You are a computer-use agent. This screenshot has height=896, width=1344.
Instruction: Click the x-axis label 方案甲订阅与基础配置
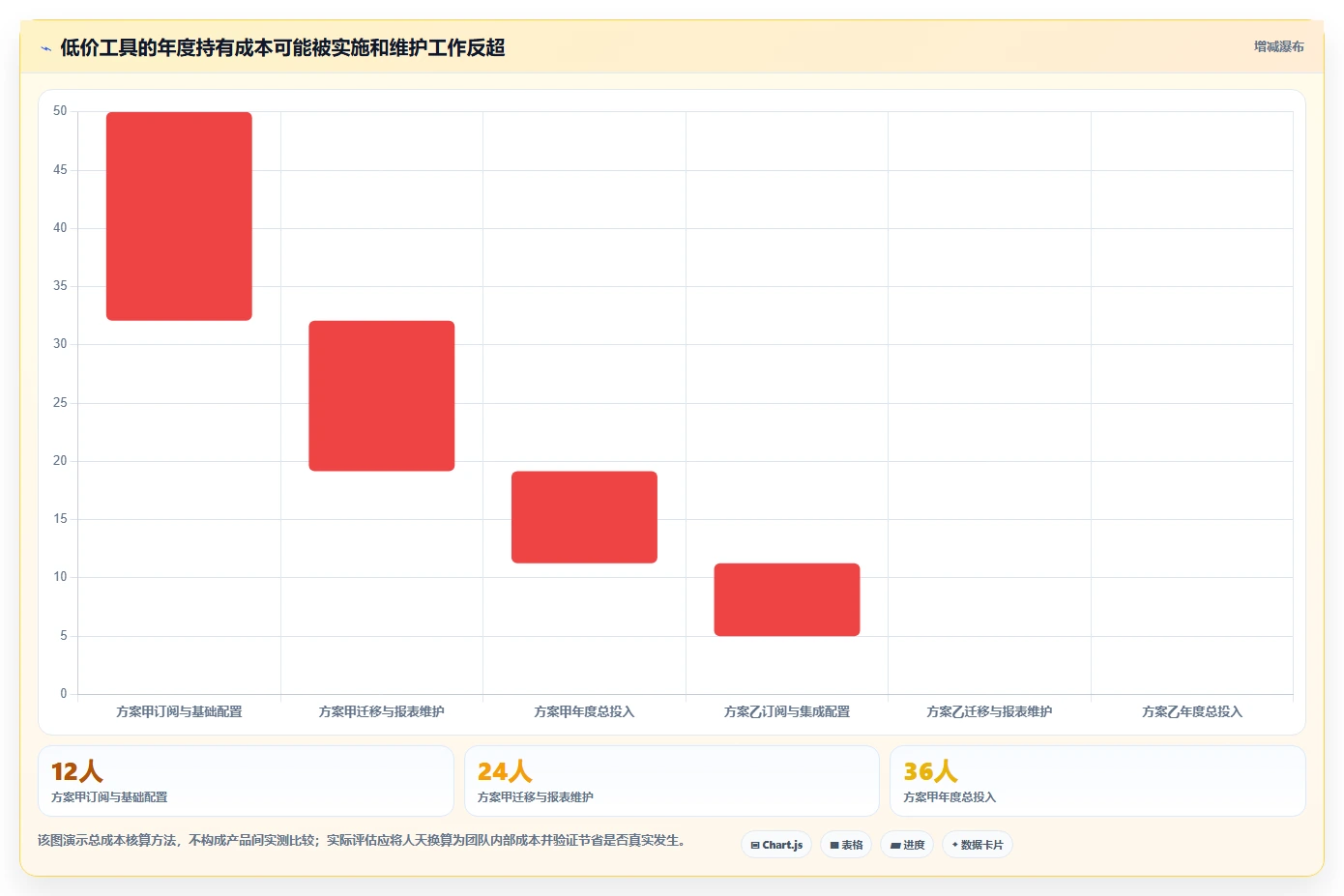coord(179,711)
